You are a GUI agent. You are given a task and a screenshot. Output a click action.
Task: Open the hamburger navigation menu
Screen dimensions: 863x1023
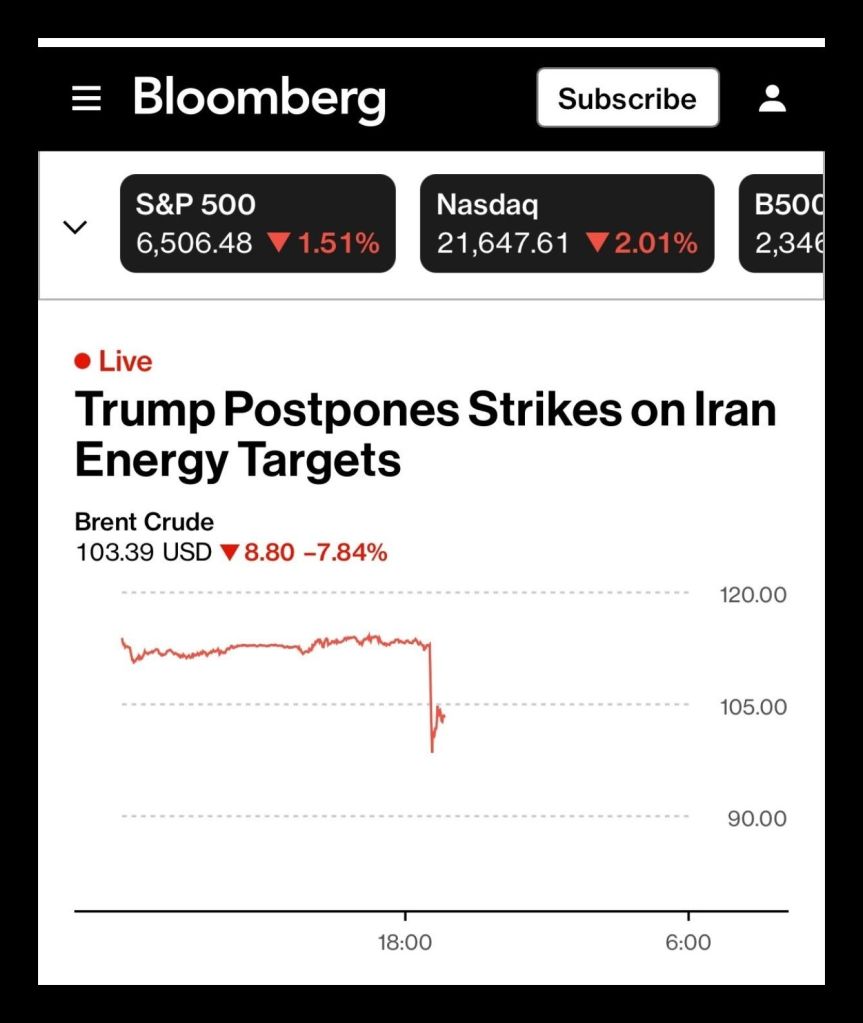(87, 98)
